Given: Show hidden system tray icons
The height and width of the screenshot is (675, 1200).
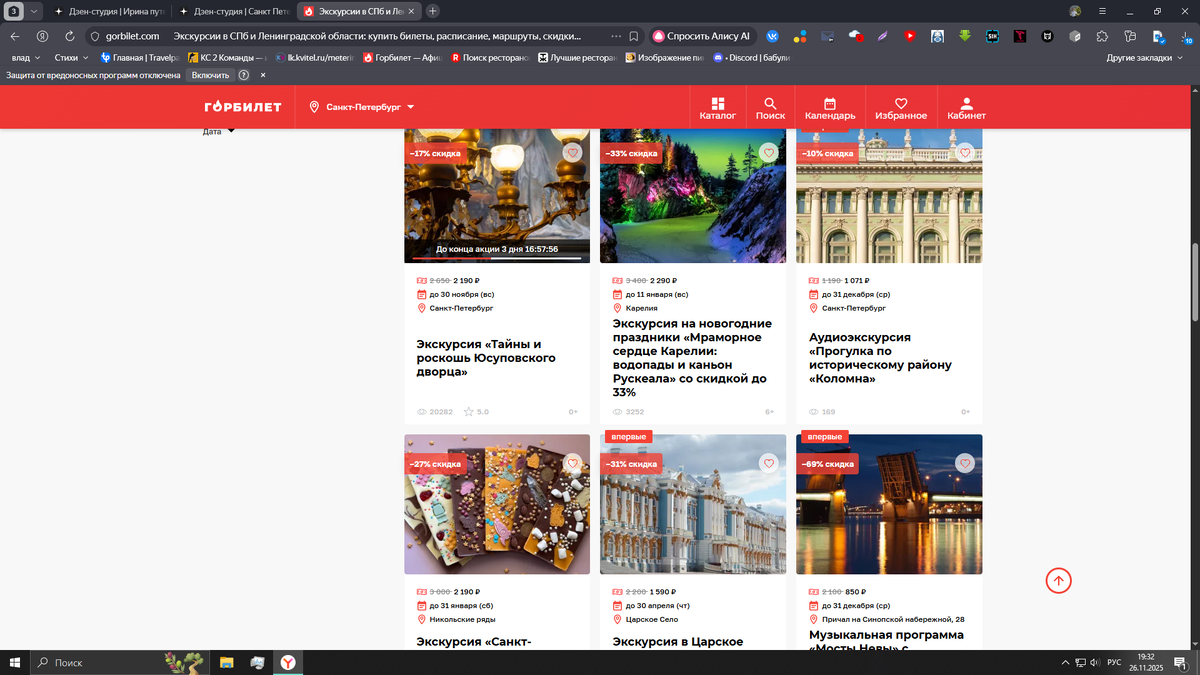Looking at the screenshot, I should pos(1065,663).
